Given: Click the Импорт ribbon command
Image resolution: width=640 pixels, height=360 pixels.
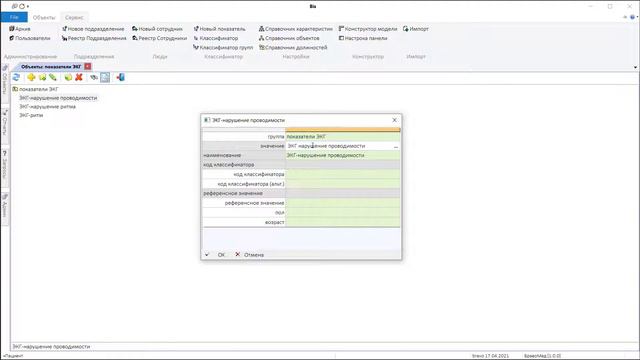Looking at the screenshot, I should click(416, 29).
